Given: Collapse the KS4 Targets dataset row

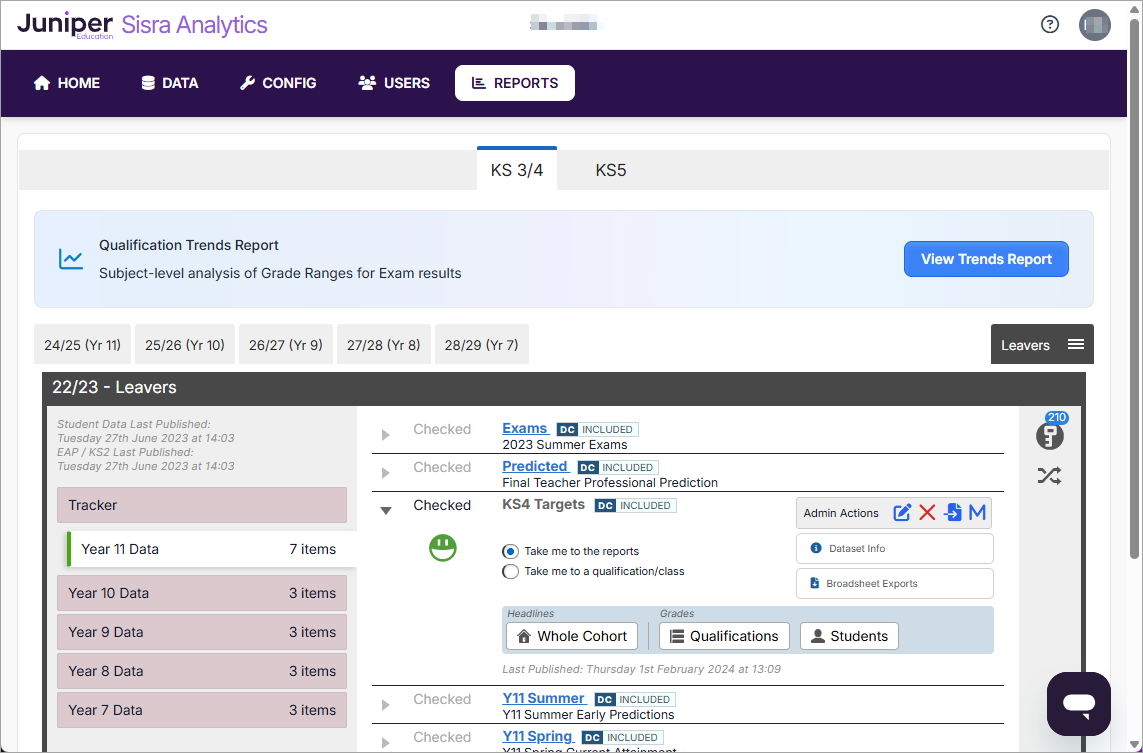Looking at the screenshot, I should pos(386,510).
